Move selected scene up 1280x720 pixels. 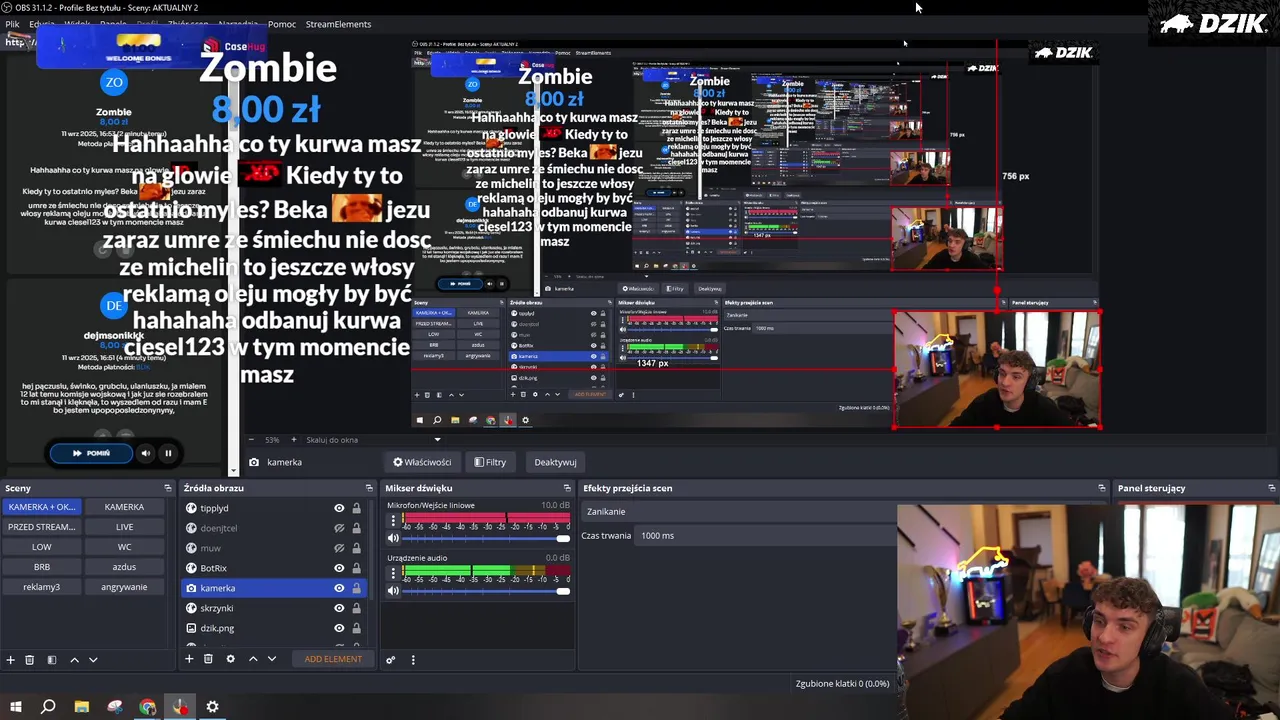pyautogui.click(x=74, y=660)
